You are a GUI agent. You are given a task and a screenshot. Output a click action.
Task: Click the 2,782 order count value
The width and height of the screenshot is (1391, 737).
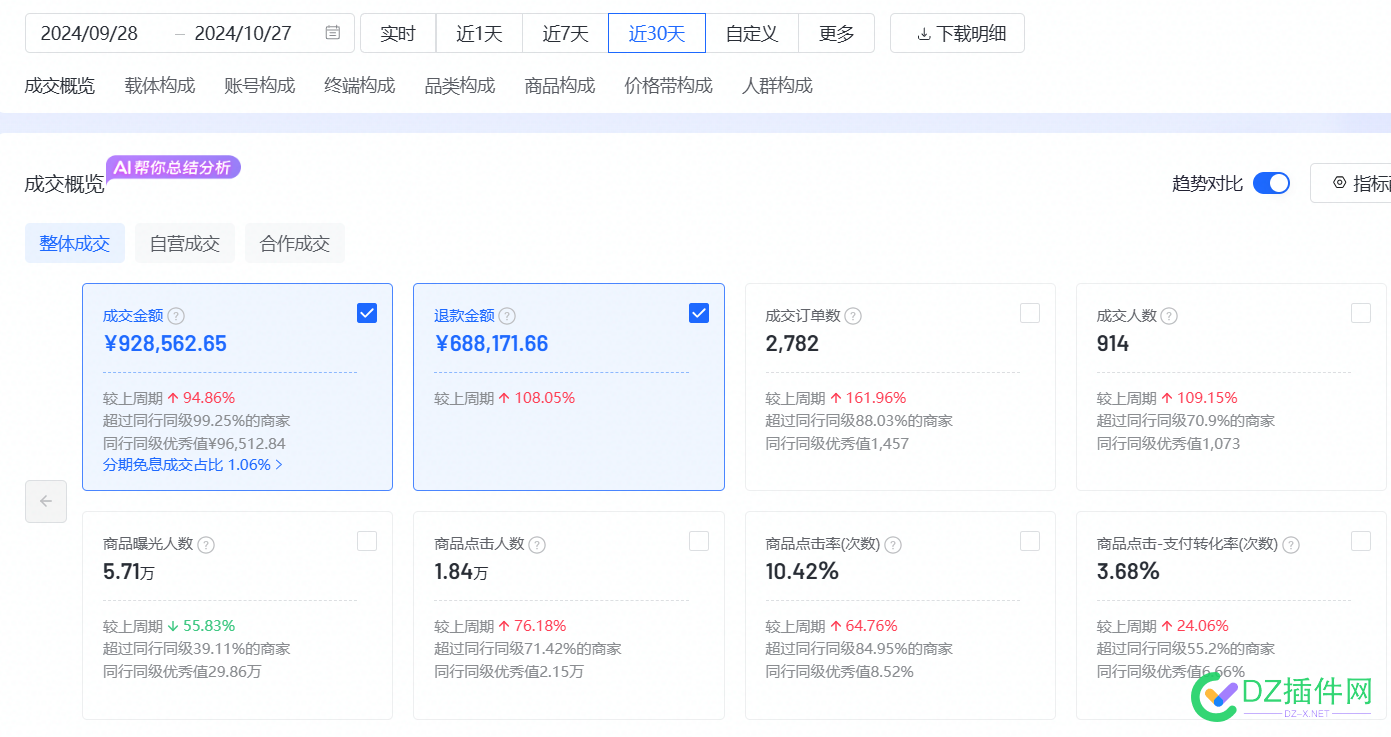point(792,344)
